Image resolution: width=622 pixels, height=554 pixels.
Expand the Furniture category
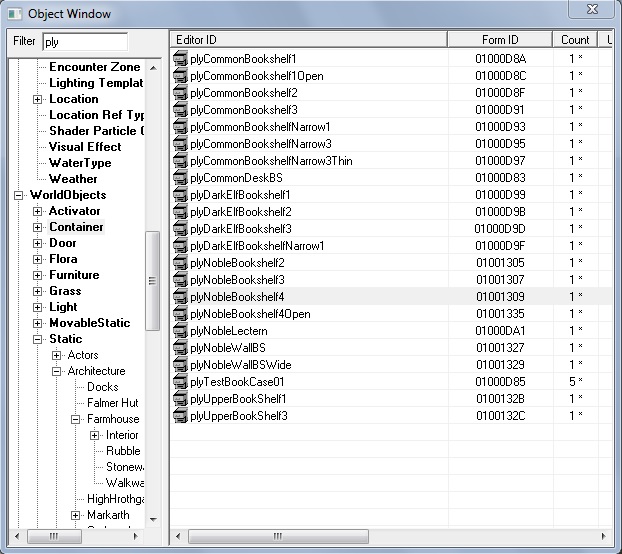point(38,275)
